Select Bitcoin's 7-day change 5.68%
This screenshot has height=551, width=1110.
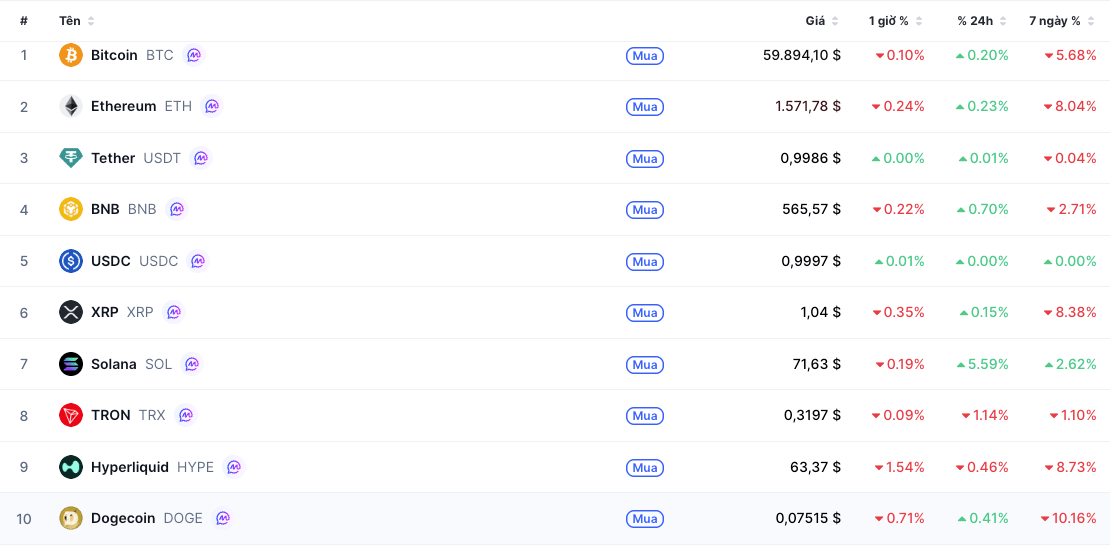point(1070,55)
